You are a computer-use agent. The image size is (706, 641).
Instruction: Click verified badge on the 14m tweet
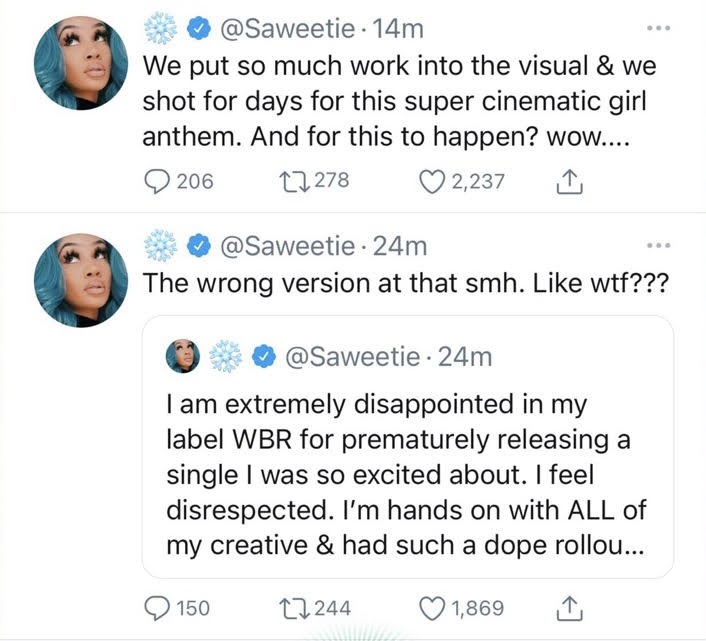(200, 30)
